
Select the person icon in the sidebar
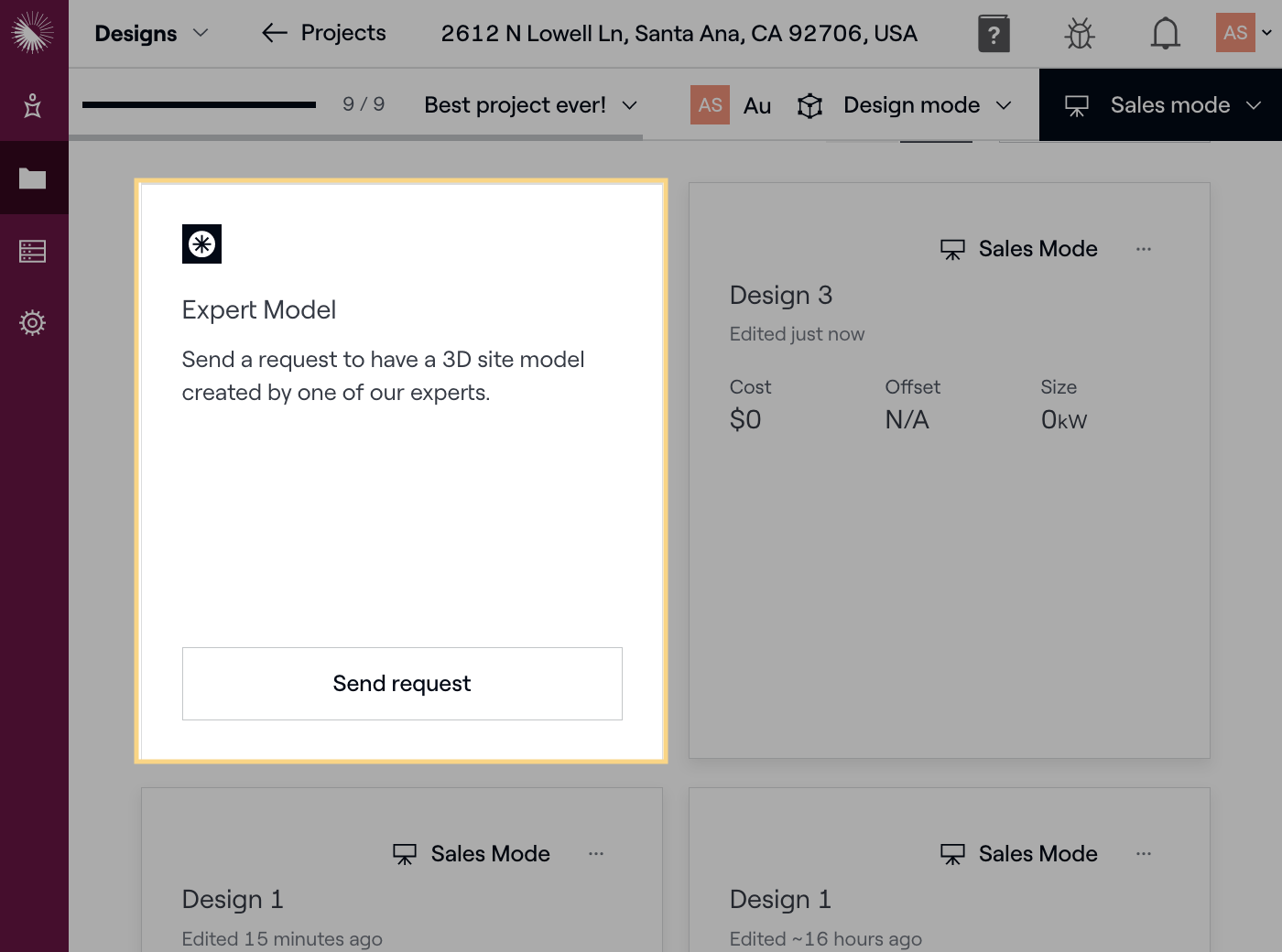click(33, 105)
